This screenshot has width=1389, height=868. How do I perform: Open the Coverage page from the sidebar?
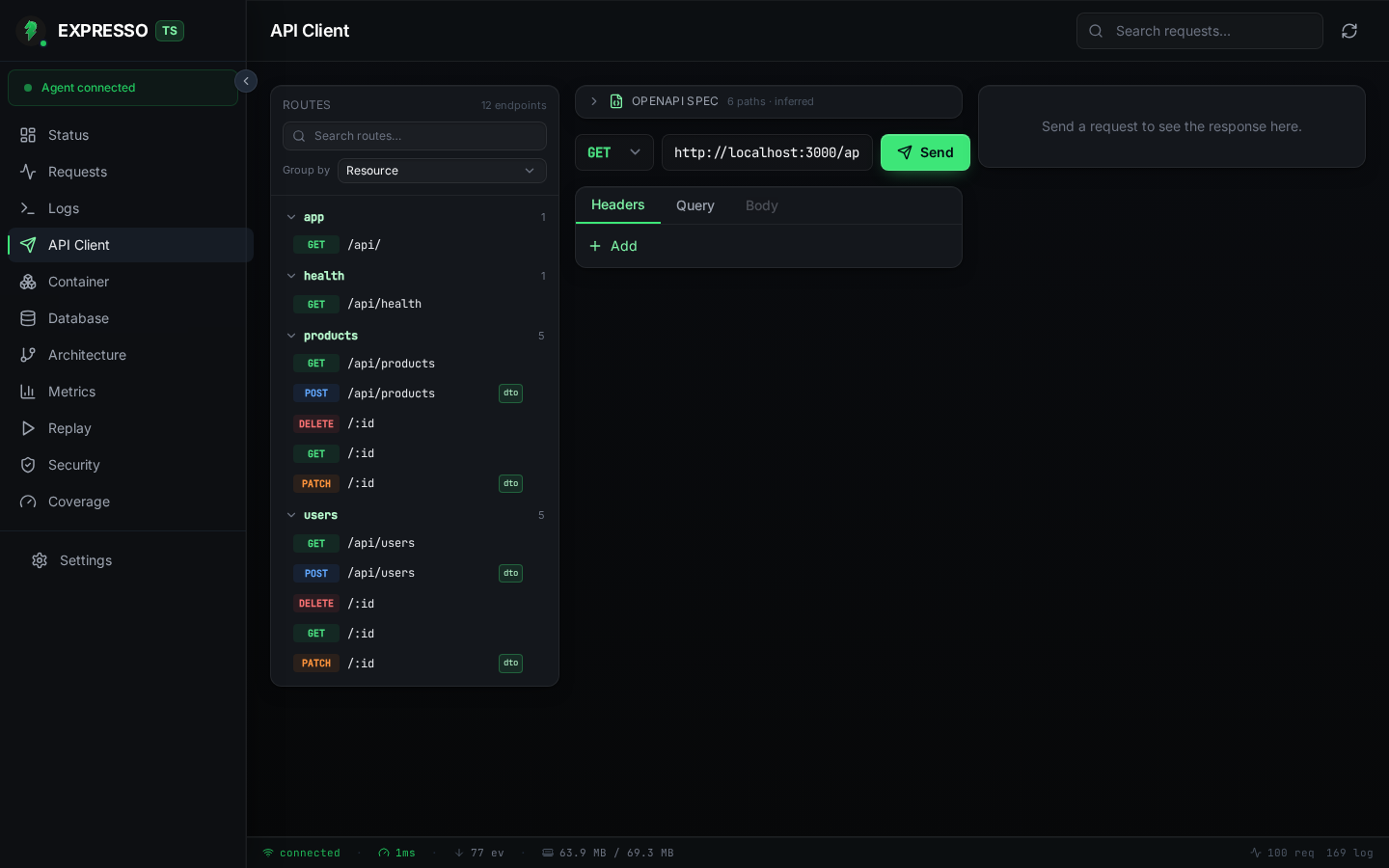[x=130, y=502]
